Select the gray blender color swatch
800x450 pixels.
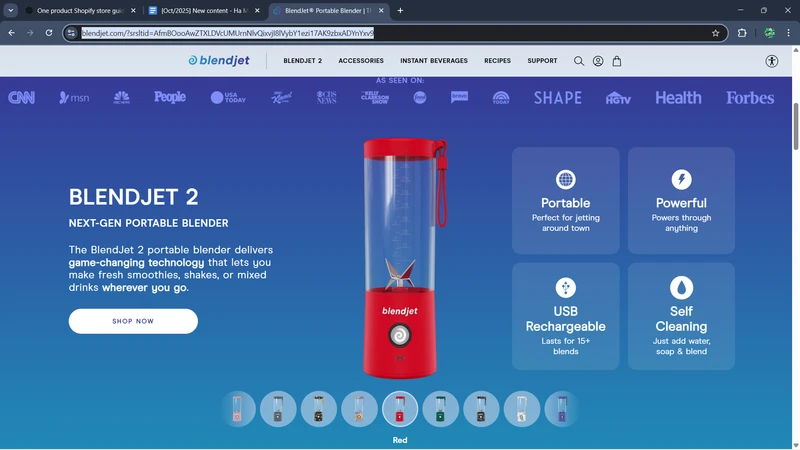click(x=278, y=409)
